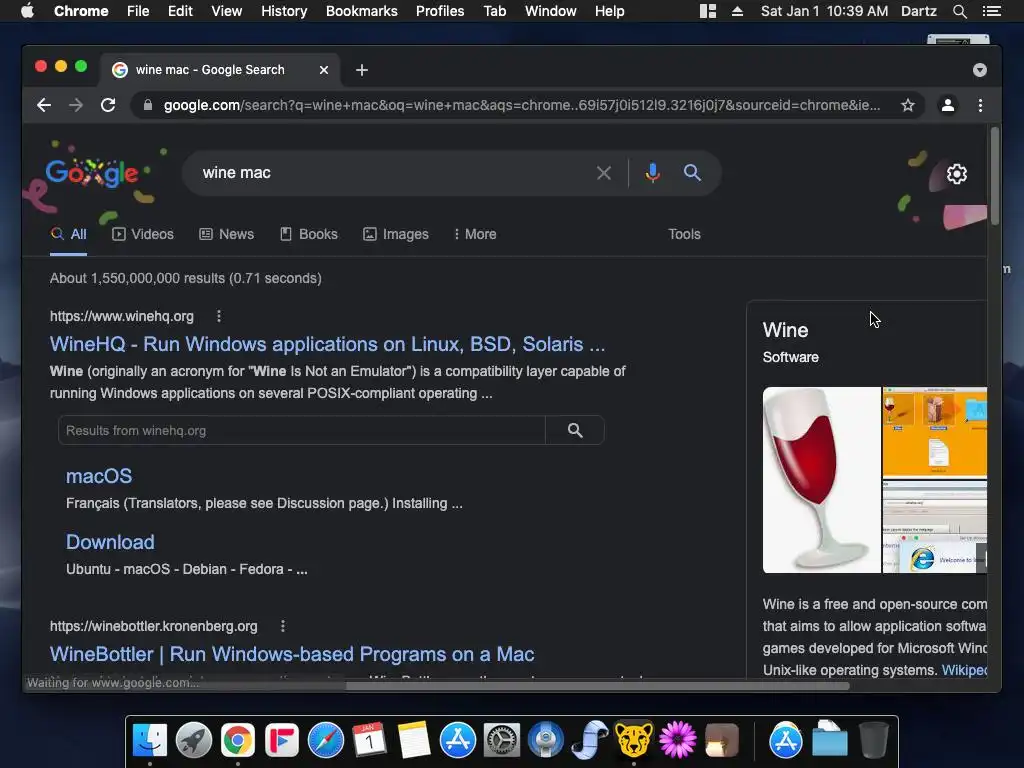Search within winehq.org using magnifier button

pyautogui.click(x=575, y=430)
